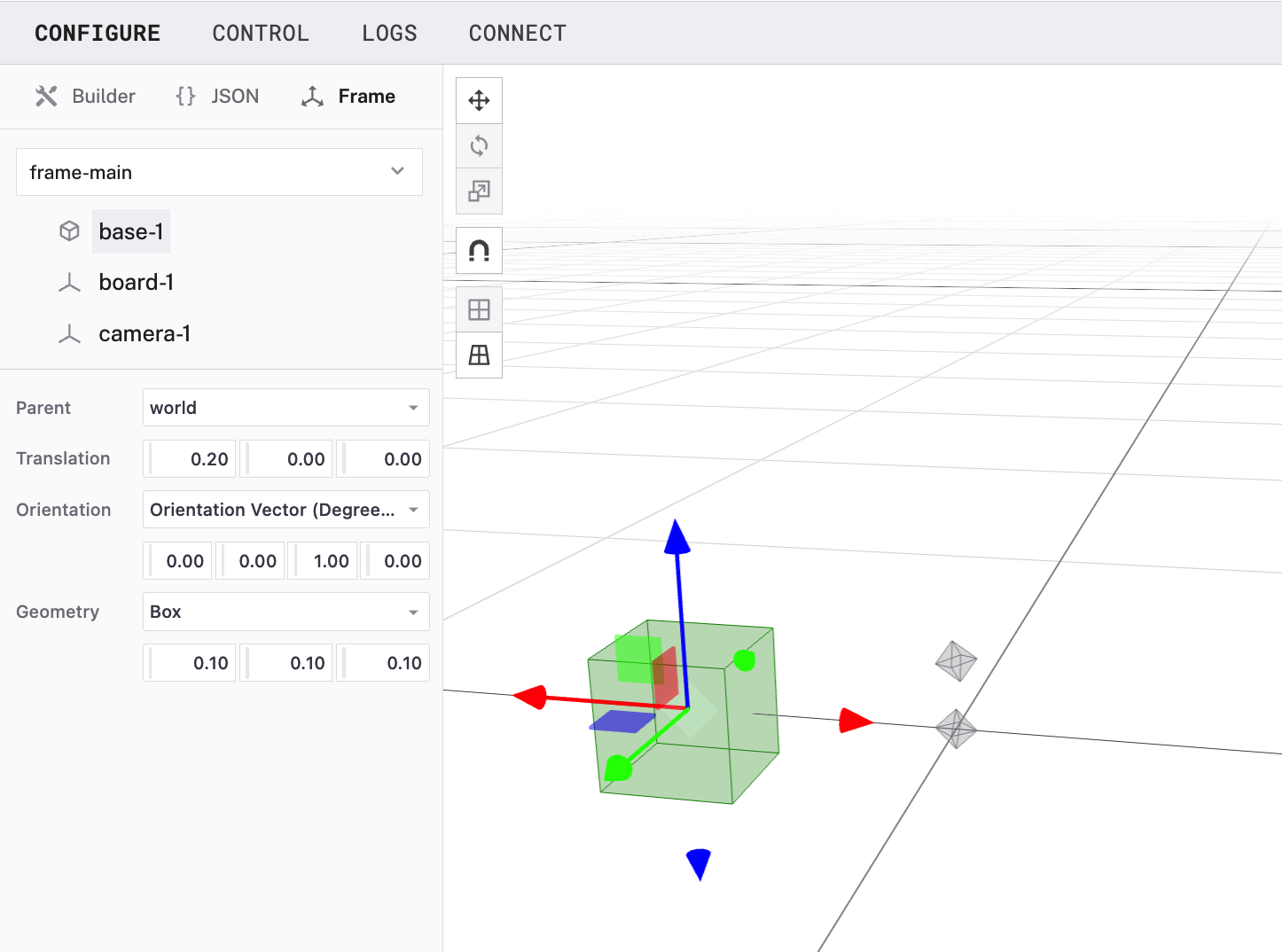This screenshot has height=952, width=1282.
Task: Select camera-1 in the frame list
Action: tap(145, 334)
